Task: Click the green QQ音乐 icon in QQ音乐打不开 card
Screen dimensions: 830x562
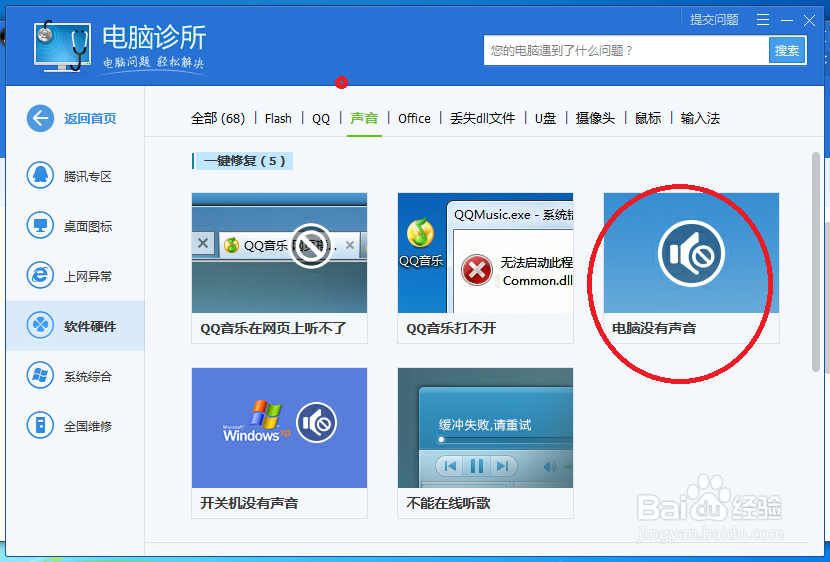Action: tap(420, 232)
